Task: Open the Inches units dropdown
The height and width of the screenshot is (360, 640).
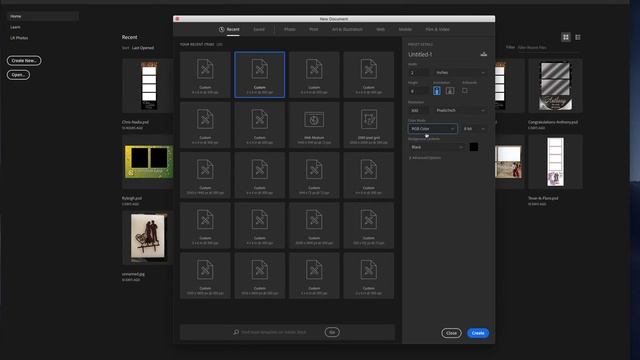Action: [460, 73]
